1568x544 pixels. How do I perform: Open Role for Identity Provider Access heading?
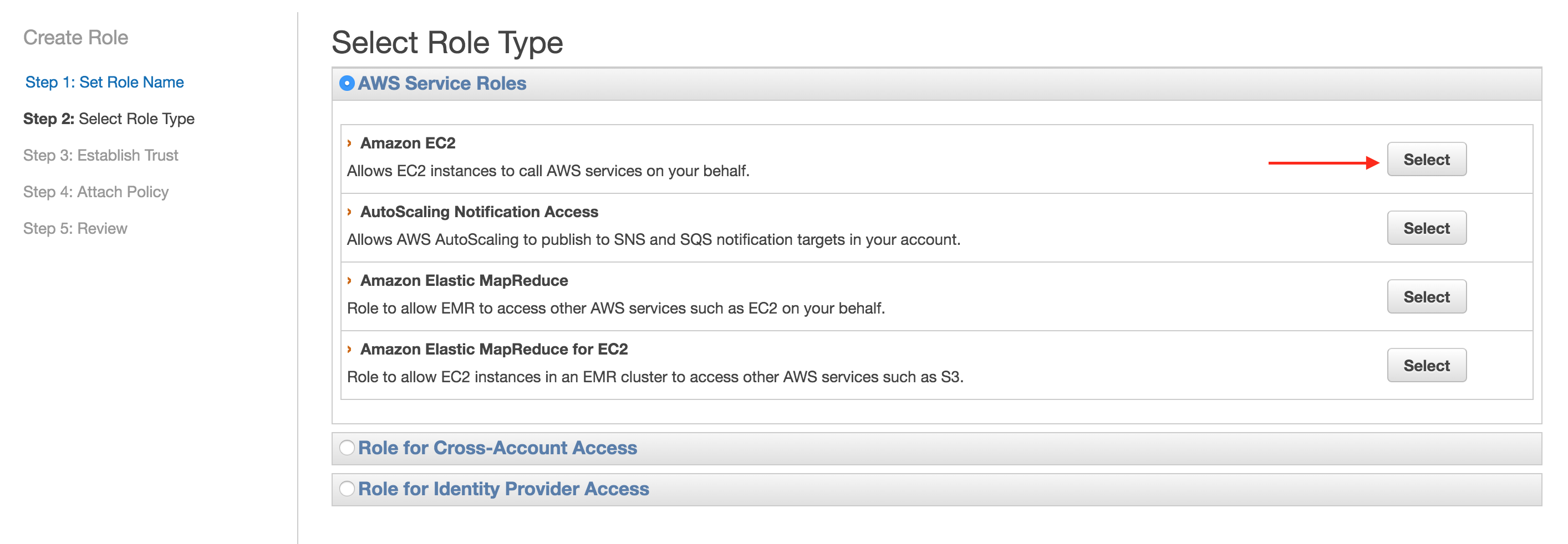[503, 489]
